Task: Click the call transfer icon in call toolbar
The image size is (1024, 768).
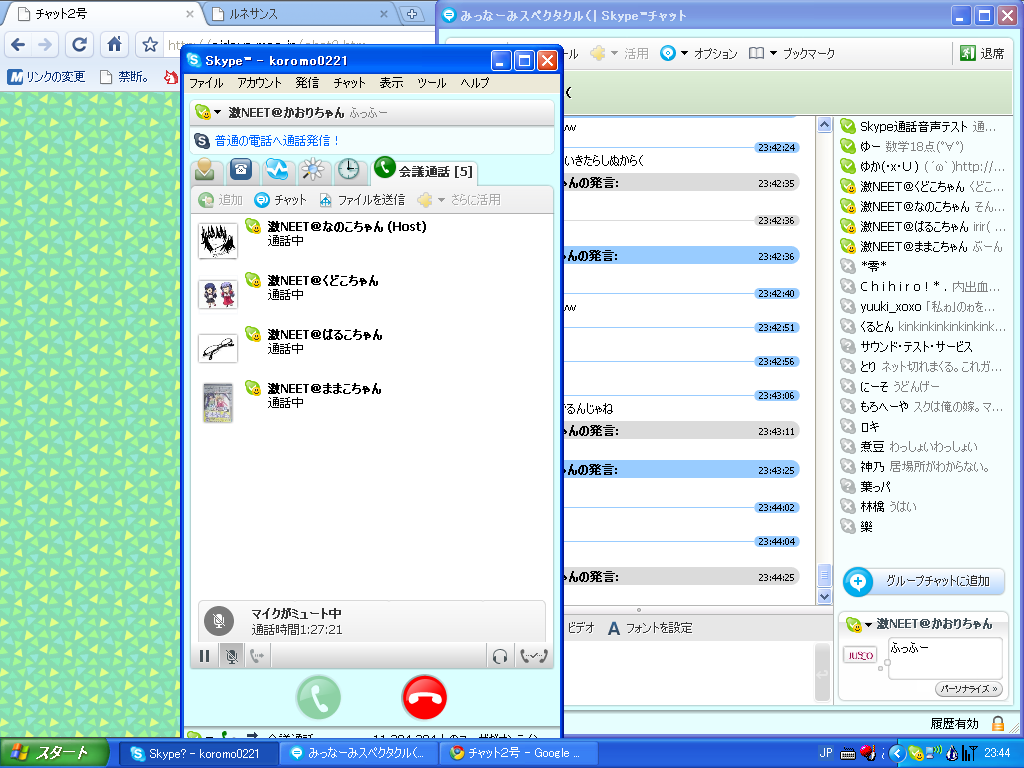Action: [x=258, y=656]
